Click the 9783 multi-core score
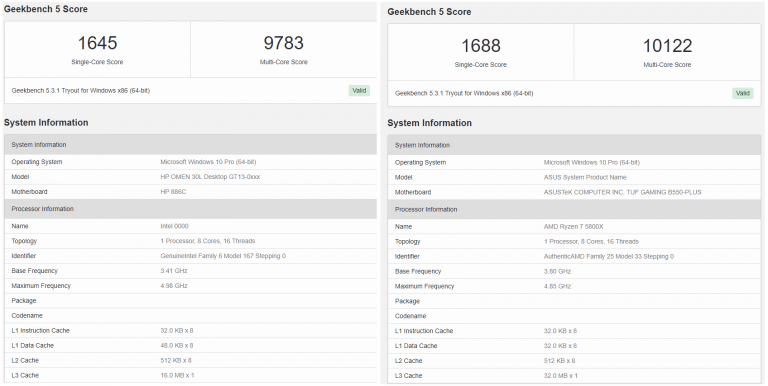 [284, 43]
